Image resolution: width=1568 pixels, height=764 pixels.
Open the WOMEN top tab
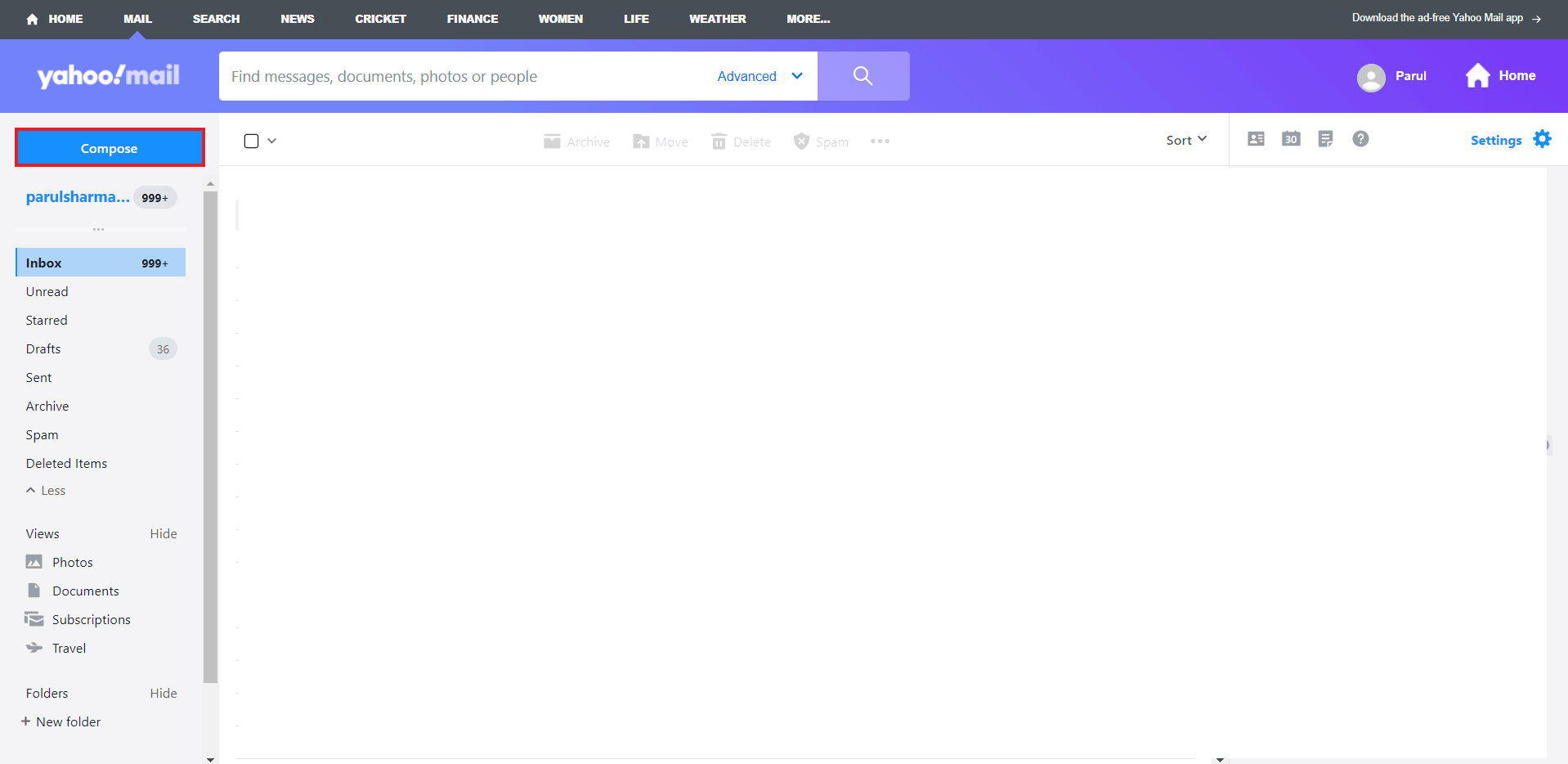point(561,19)
